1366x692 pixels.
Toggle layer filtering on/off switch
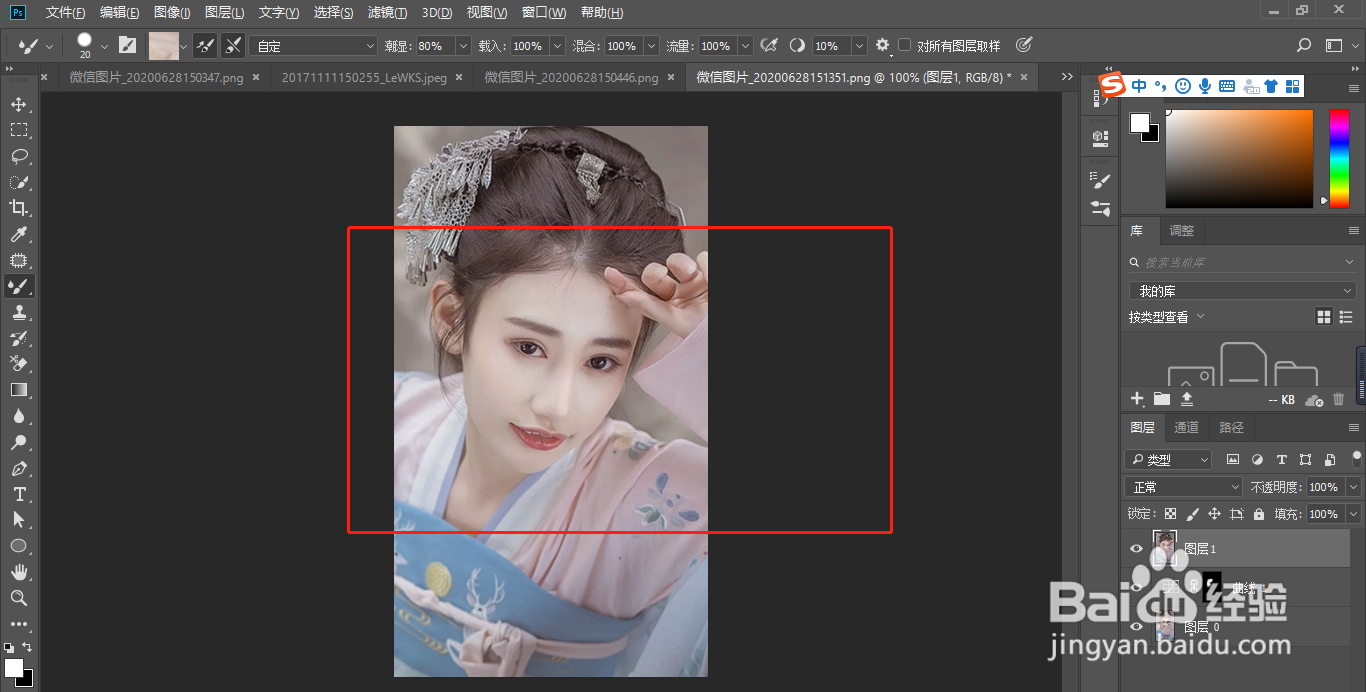click(x=1357, y=458)
